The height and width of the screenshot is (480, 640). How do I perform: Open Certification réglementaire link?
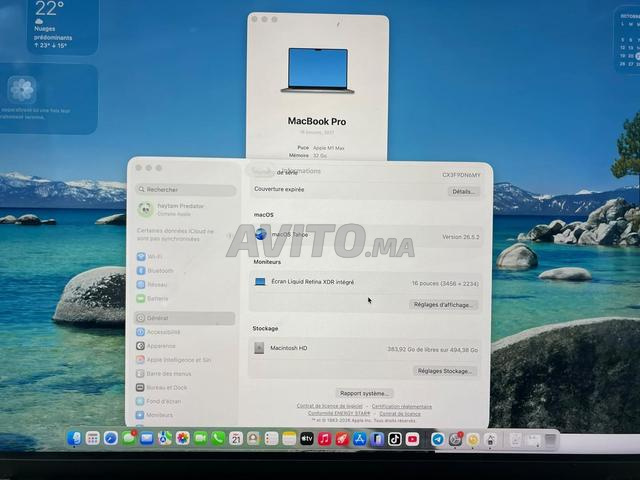402,407
